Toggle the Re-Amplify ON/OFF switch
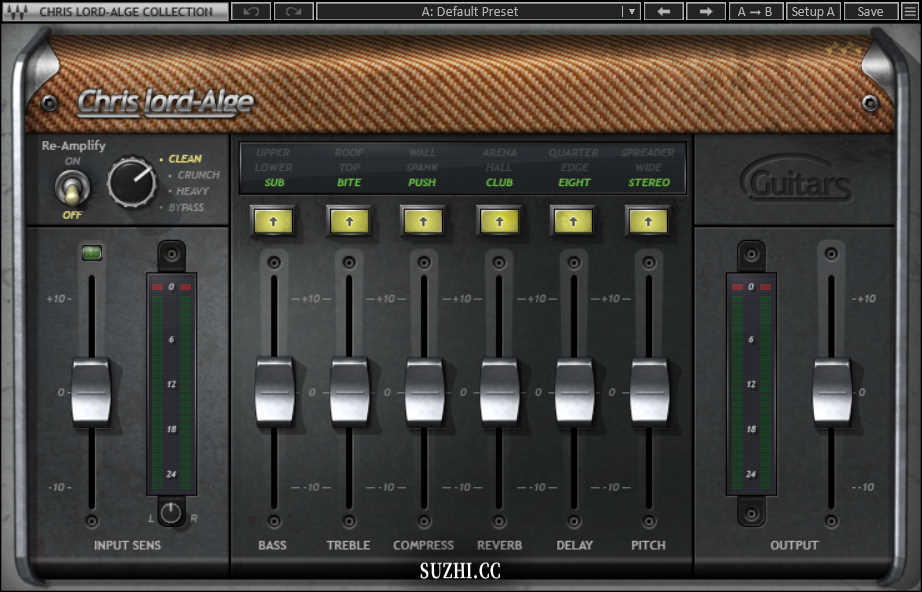This screenshot has height=592, width=922. point(73,186)
